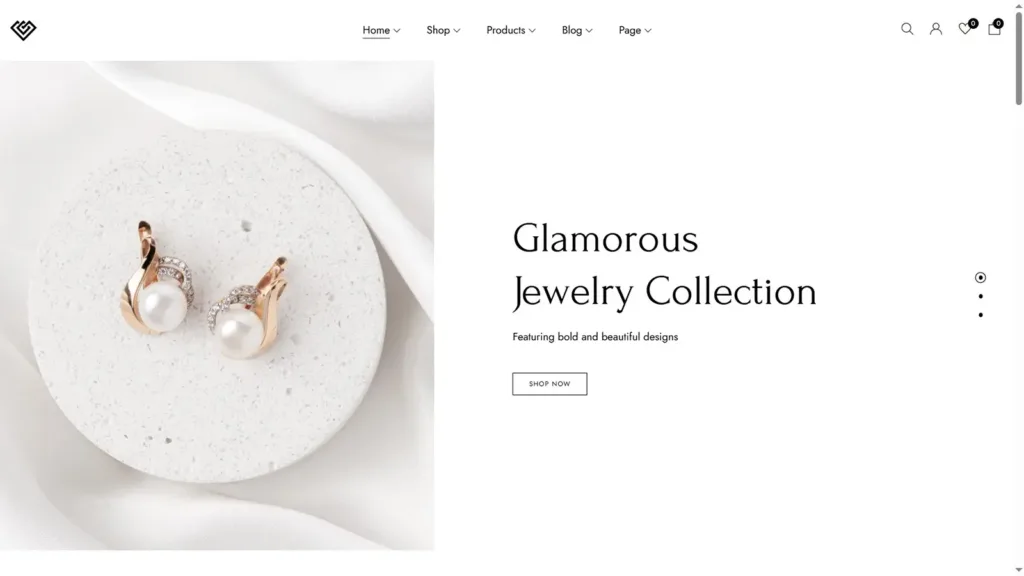Screen dimensions: 1024x576
Task: Click the pearl earrings hero image
Action: click(x=217, y=306)
